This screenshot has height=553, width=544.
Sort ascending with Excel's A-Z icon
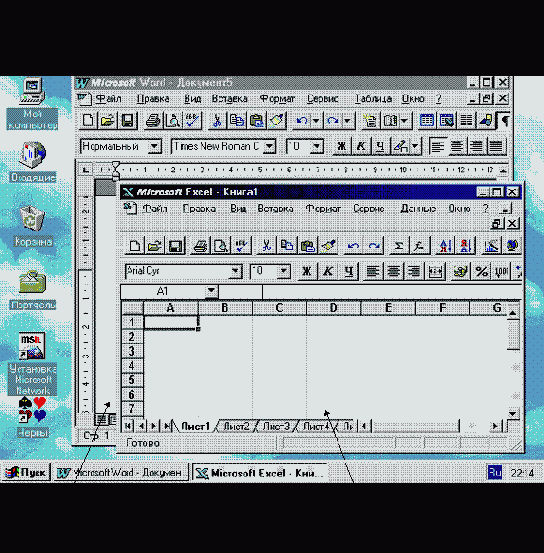[x=445, y=245]
